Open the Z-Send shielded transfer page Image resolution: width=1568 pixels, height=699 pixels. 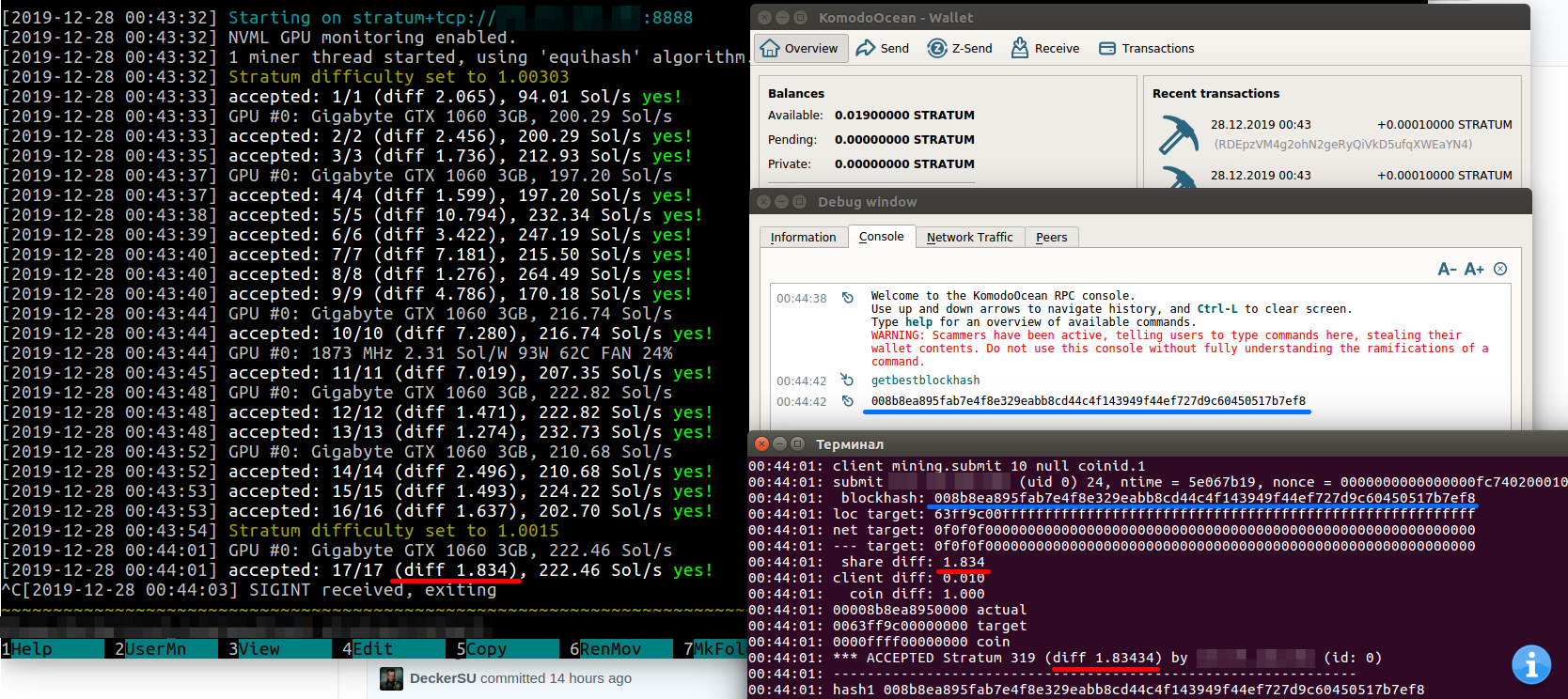click(x=960, y=48)
